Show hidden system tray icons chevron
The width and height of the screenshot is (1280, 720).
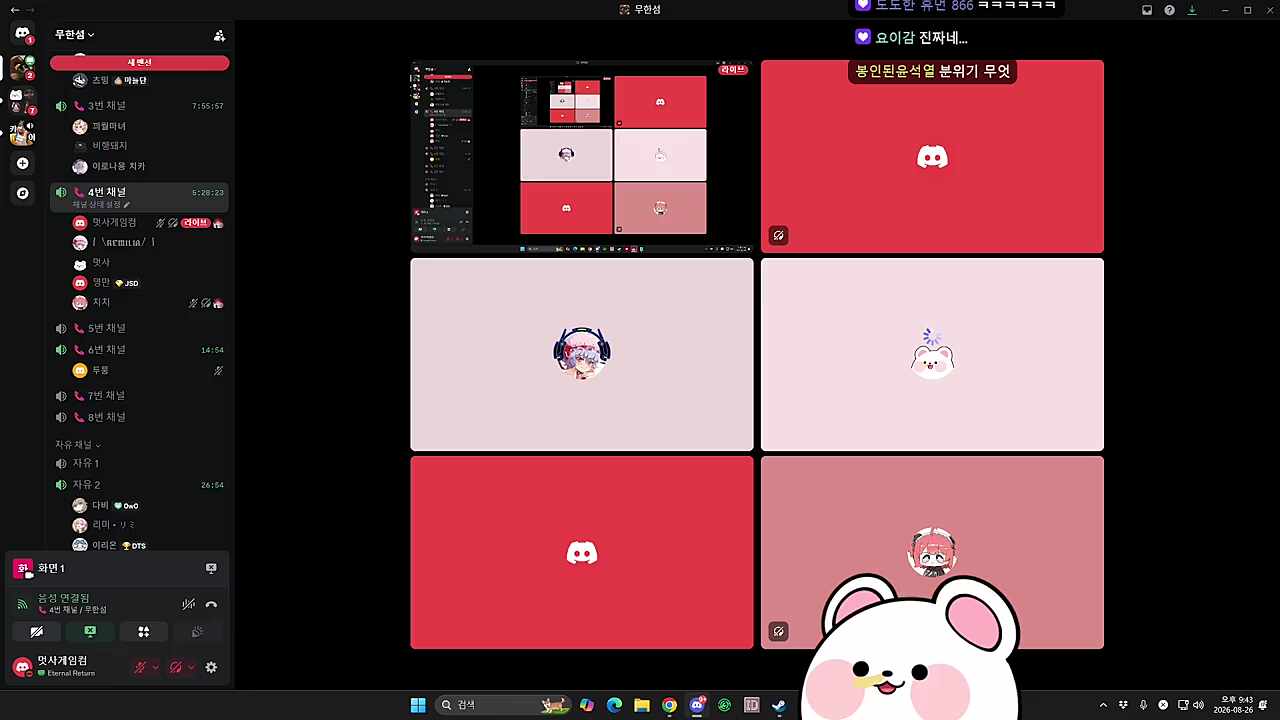coord(1103,705)
